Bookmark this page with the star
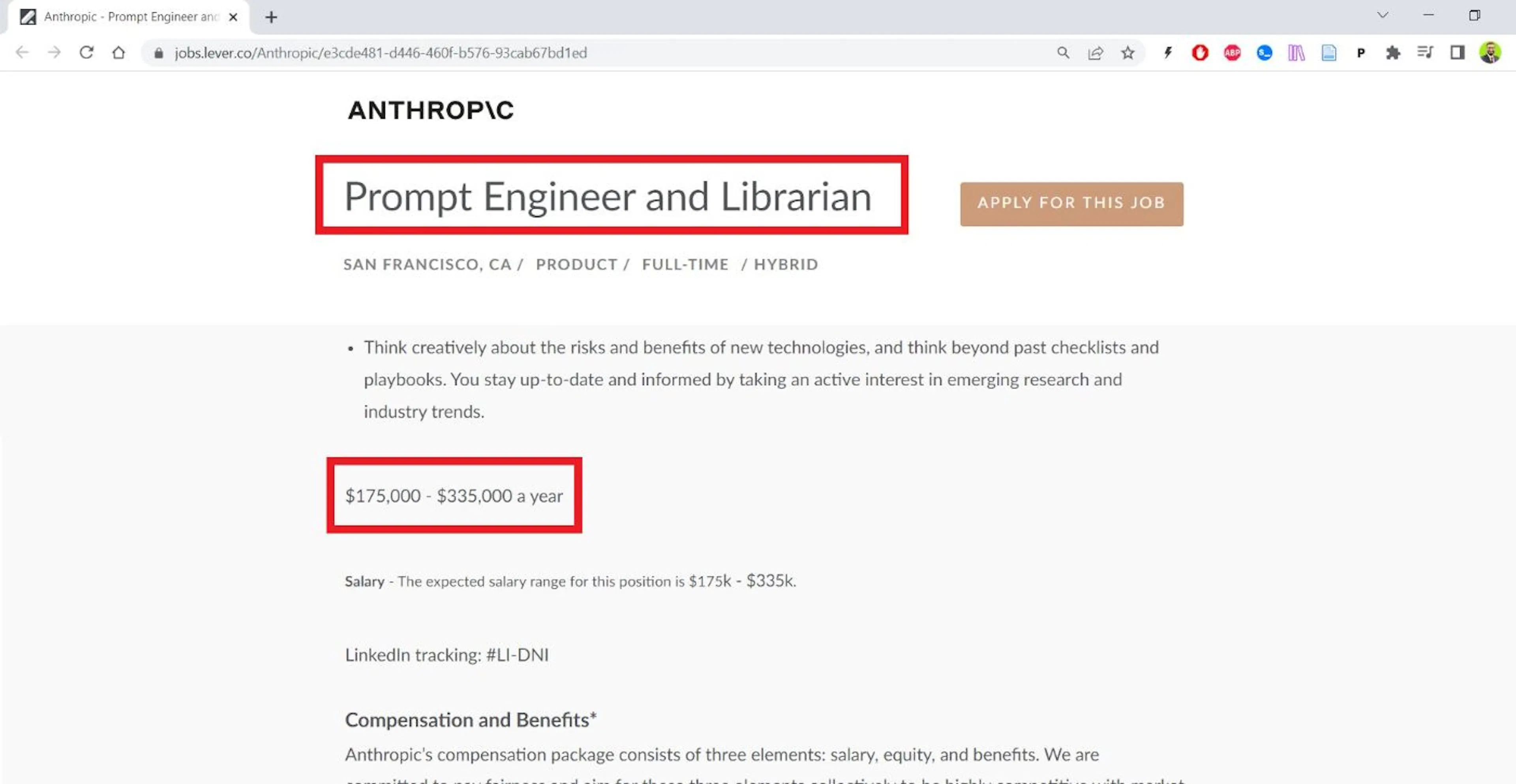The height and width of the screenshot is (784, 1516). tap(1128, 53)
